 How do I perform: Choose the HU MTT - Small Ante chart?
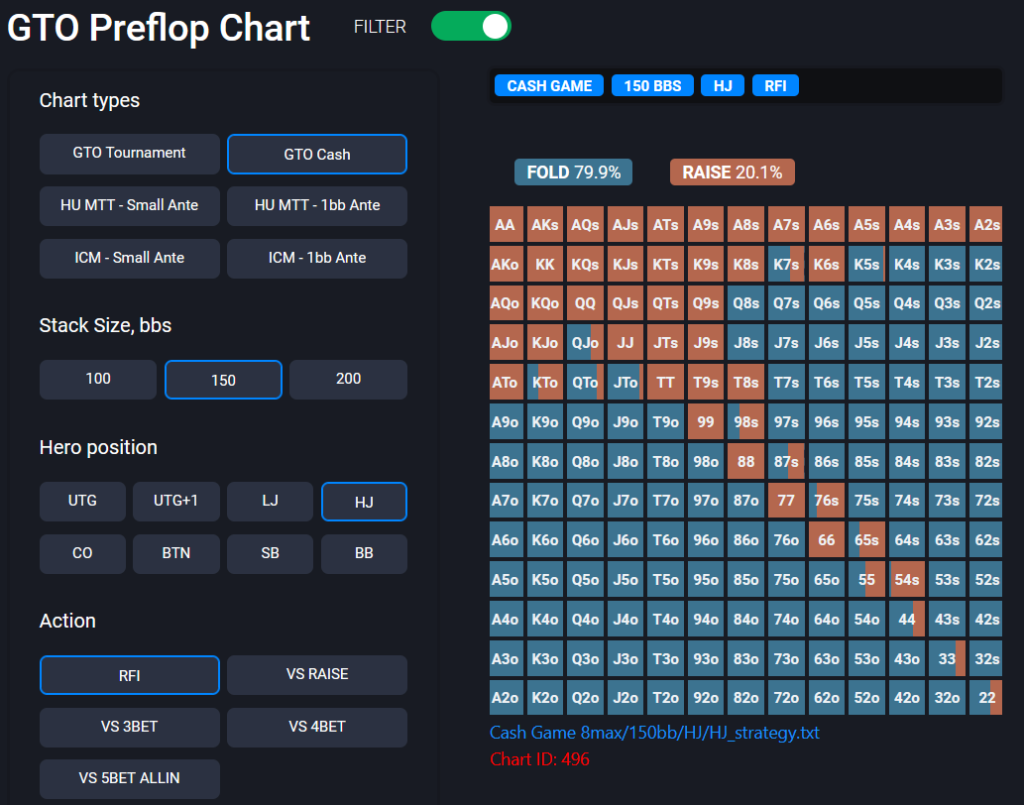click(x=129, y=205)
